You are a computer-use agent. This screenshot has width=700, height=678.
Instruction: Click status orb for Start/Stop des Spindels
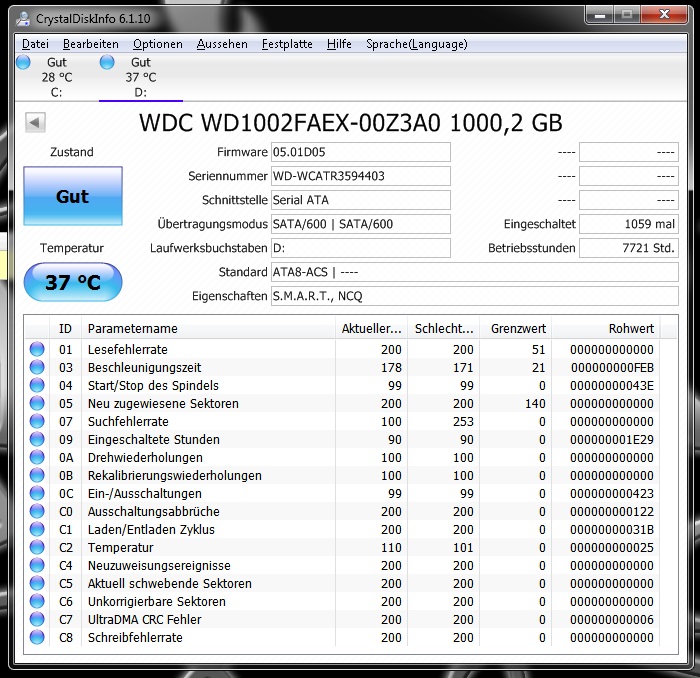click(x=37, y=385)
